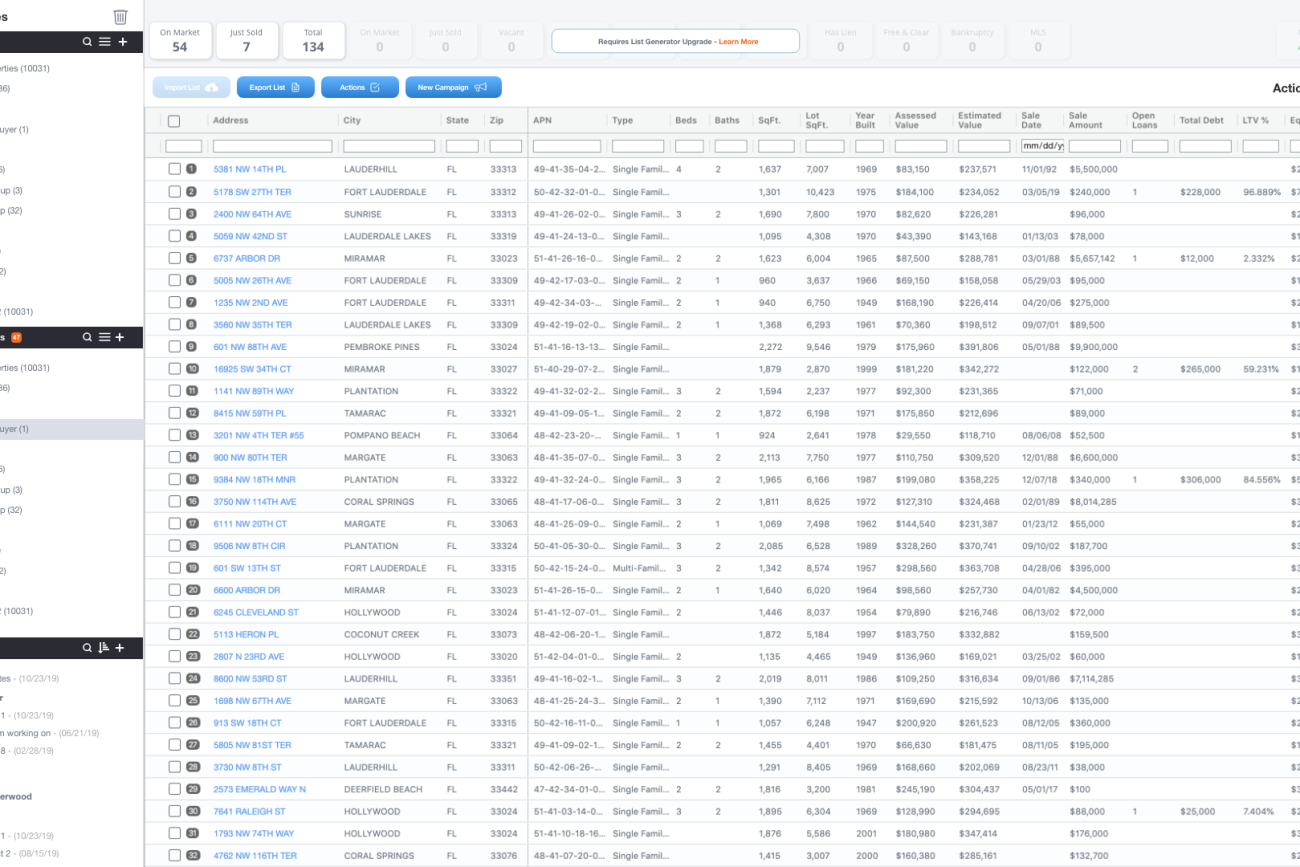Open the list menu in the 47 badge header
The image size is (1300, 867).
[x=104, y=338]
